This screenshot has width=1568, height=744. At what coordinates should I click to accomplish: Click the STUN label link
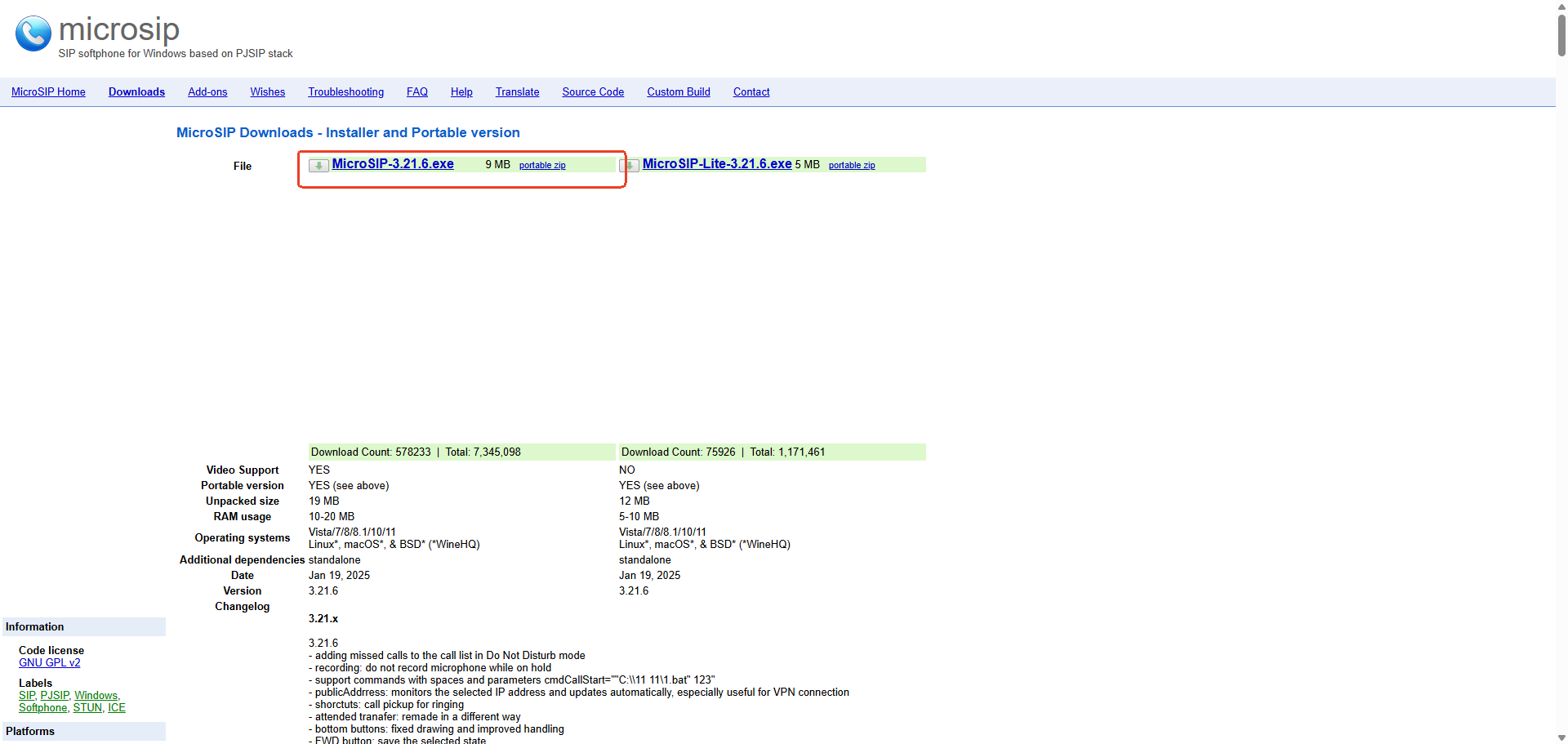(87, 708)
